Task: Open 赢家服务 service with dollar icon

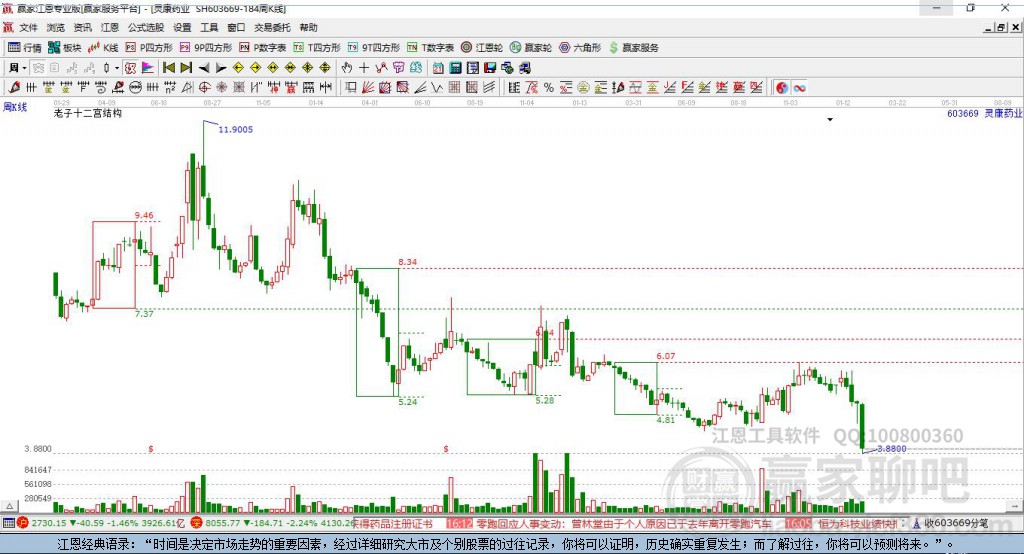Action: [633, 48]
